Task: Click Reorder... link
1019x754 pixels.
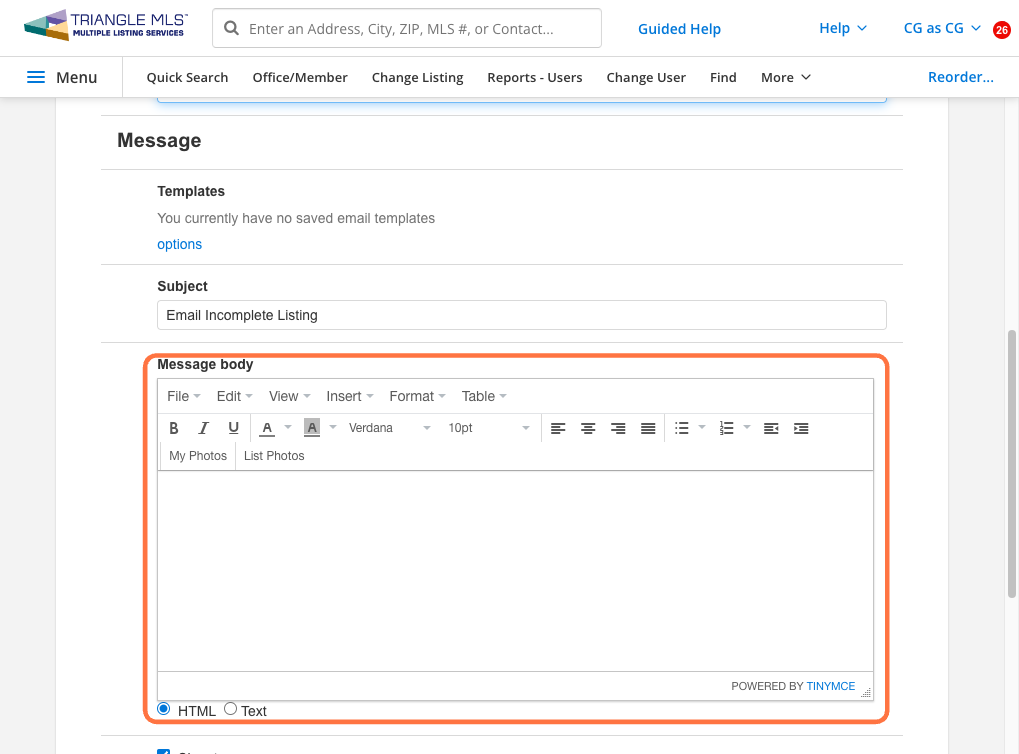Action: click(x=961, y=77)
